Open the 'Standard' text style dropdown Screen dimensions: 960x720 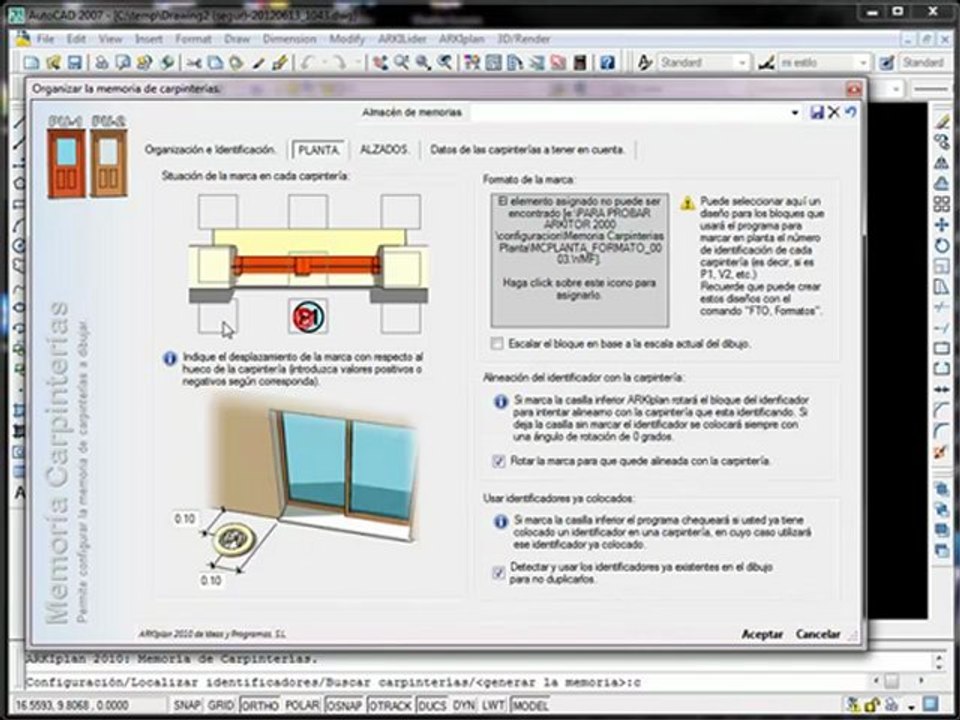click(741, 62)
